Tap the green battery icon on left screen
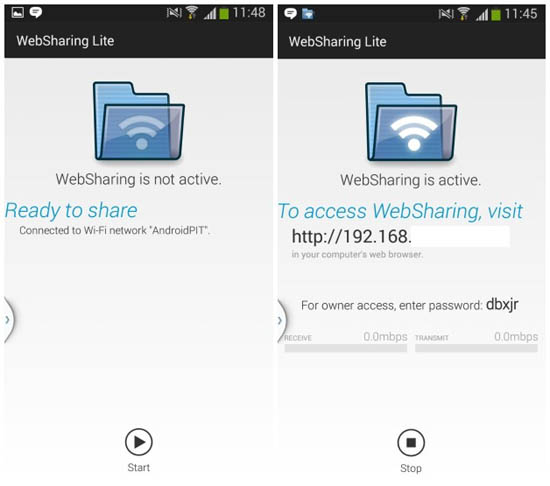The width and height of the screenshot is (550, 486). pyautogui.click(x=224, y=14)
